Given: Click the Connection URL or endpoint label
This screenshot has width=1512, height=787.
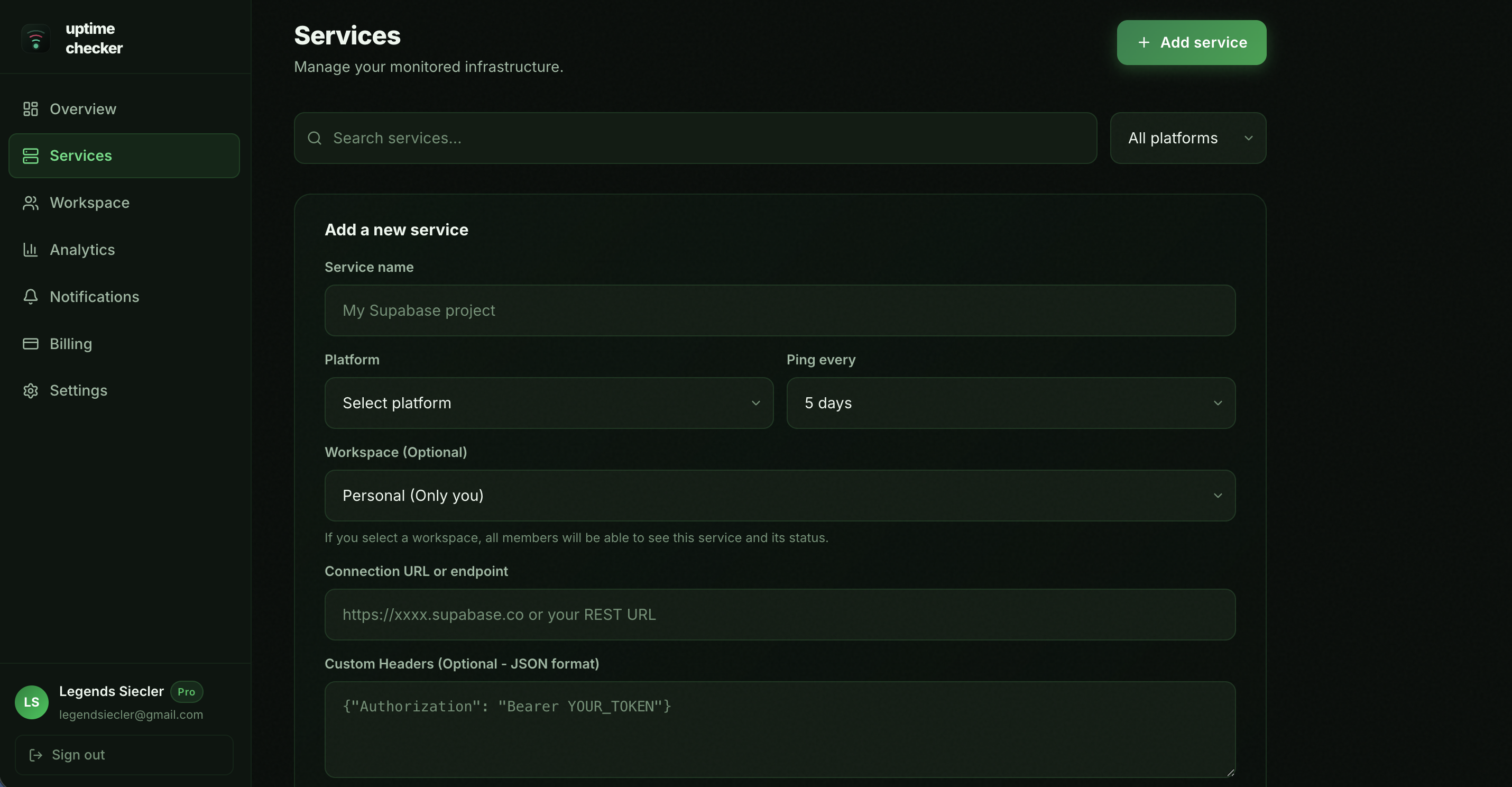Looking at the screenshot, I should click(417, 571).
